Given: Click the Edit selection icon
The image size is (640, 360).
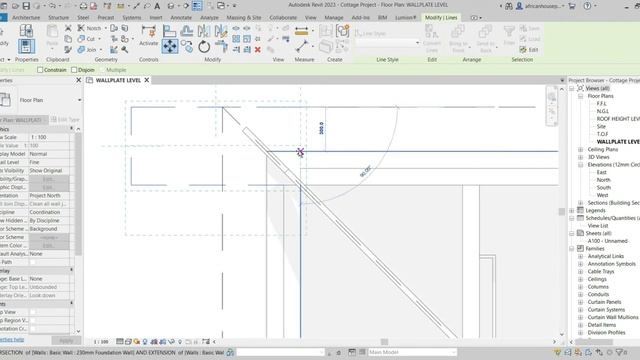Looking at the screenshot, I should tap(529, 49).
